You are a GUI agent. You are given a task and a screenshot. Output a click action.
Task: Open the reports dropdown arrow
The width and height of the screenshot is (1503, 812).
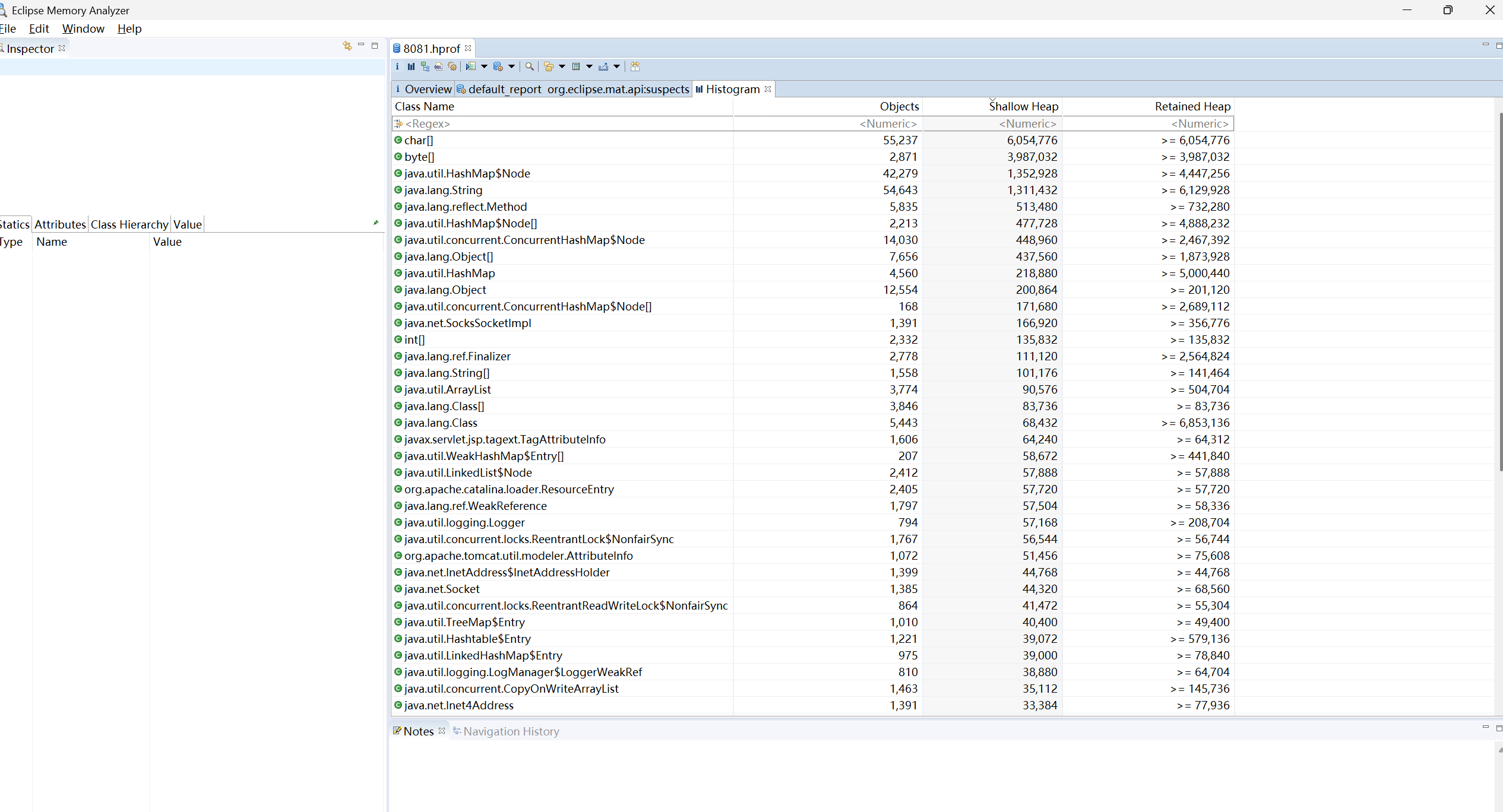[484, 66]
